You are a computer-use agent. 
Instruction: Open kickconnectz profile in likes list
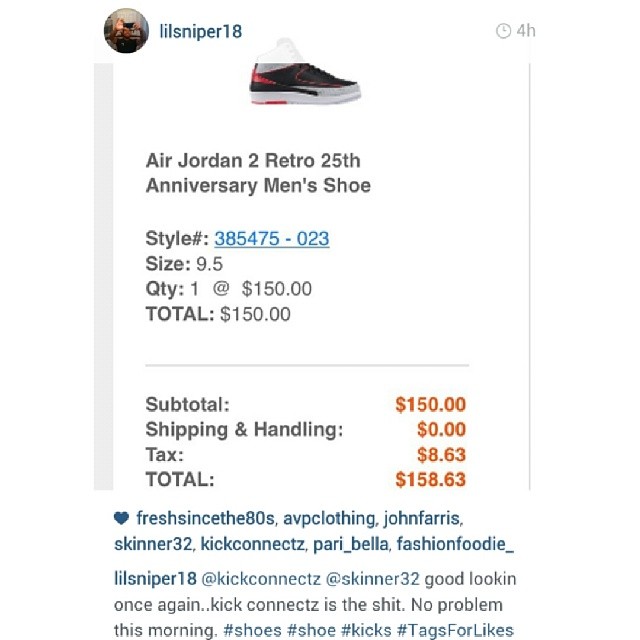(x=253, y=544)
